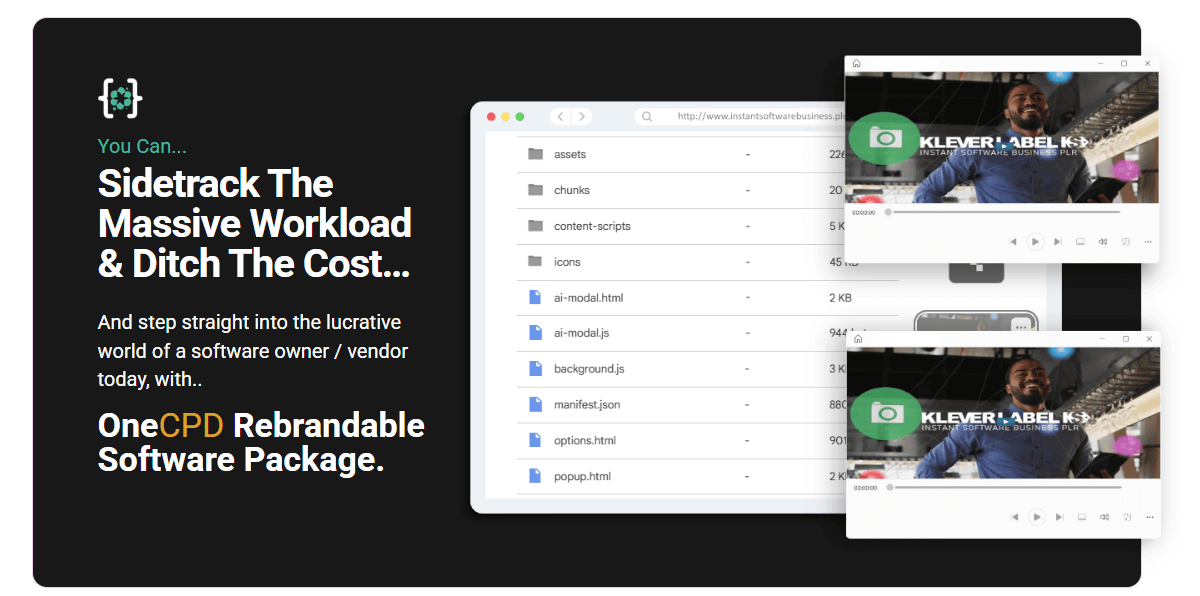The height and width of the screenshot is (596, 1200).
Task: Skip to next track in lower player
Action: [x=1059, y=517]
